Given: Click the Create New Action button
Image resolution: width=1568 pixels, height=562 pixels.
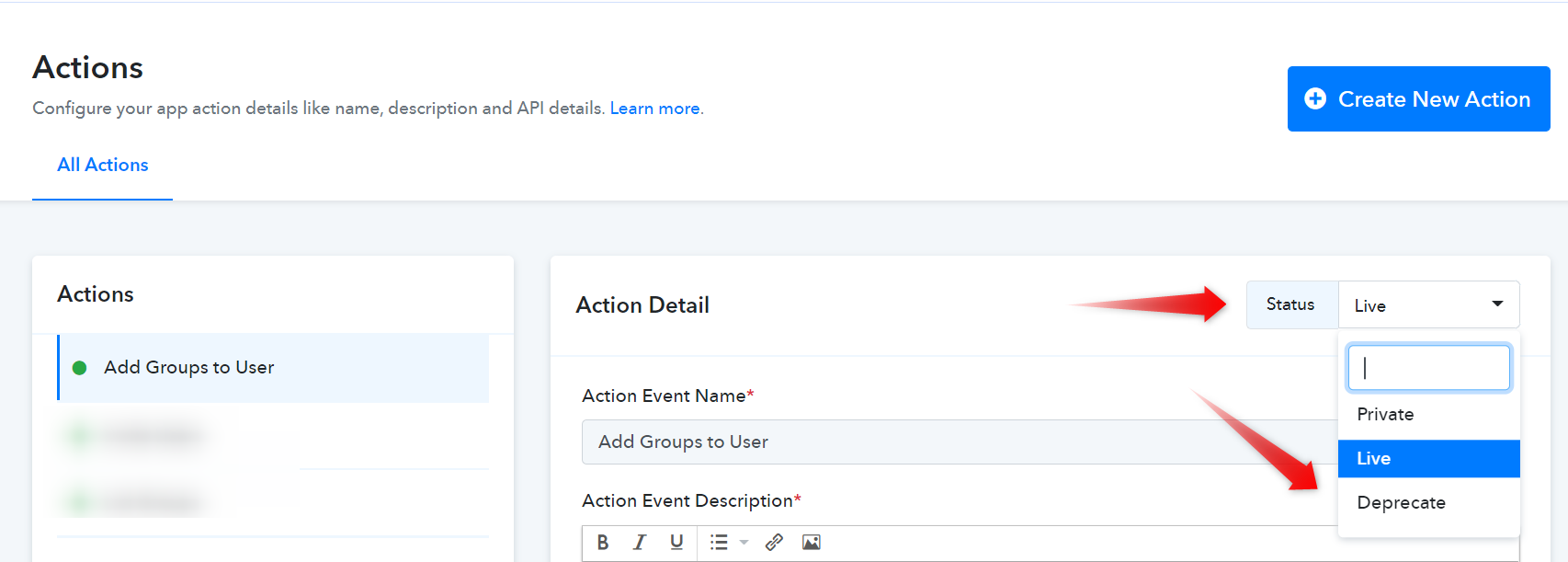Looking at the screenshot, I should (x=1418, y=98).
